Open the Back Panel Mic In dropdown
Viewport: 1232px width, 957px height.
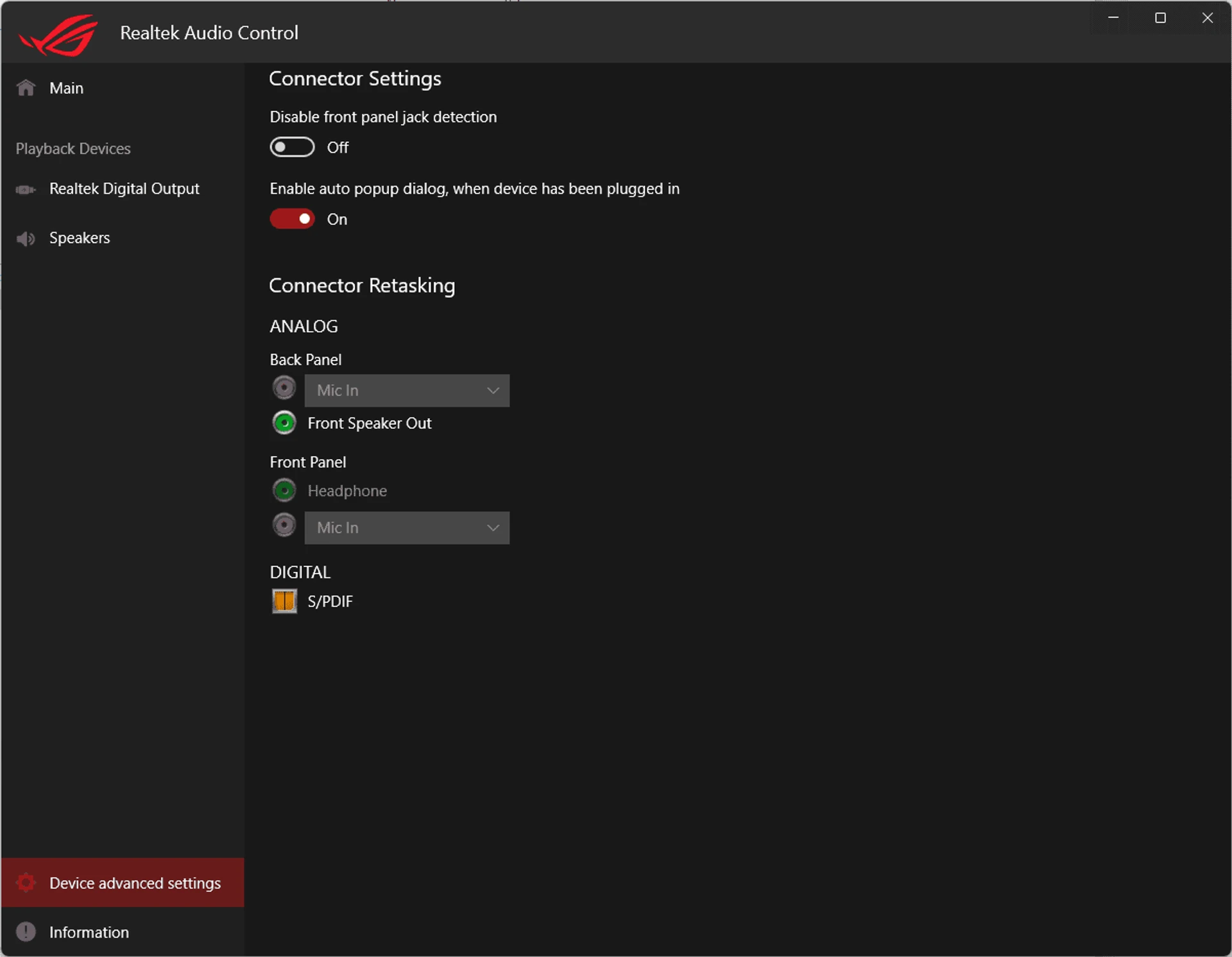click(407, 391)
